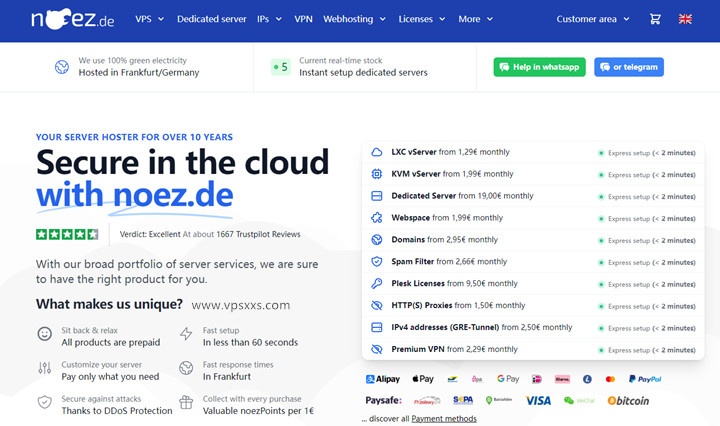Open the shopping cart icon
The height and width of the screenshot is (426, 720).
pyautogui.click(x=655, y=19)
